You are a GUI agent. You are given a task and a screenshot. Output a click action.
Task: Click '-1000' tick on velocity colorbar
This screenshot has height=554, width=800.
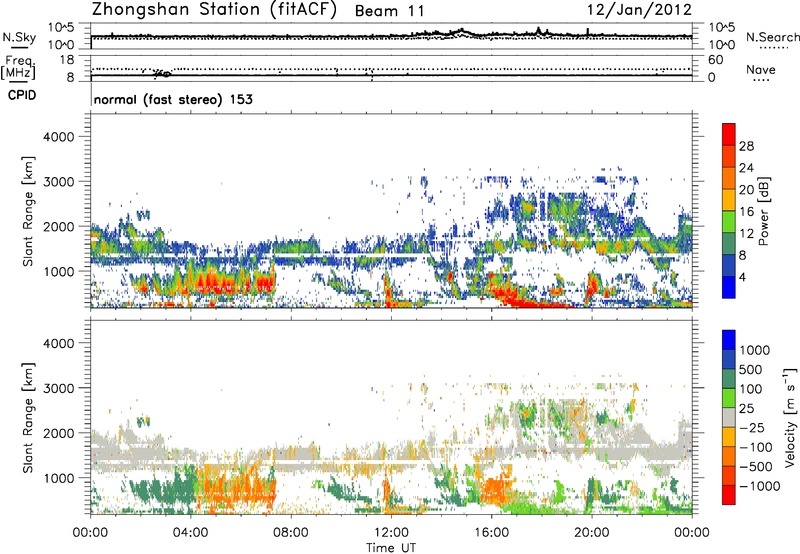click(759, 486)
